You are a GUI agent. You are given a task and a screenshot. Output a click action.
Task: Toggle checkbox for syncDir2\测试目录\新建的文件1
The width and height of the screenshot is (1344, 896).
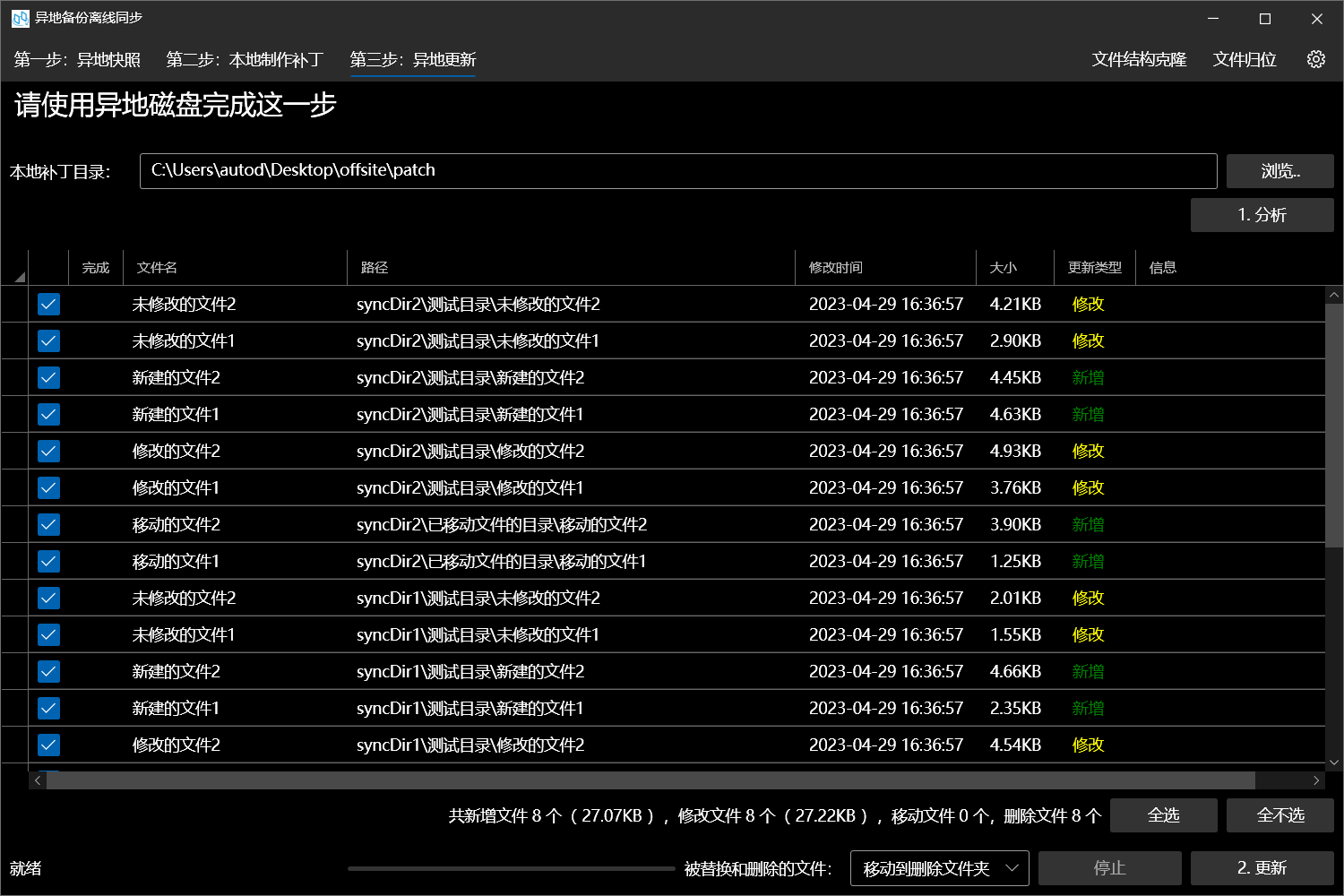pyautogui.click(x=49, y=415)
